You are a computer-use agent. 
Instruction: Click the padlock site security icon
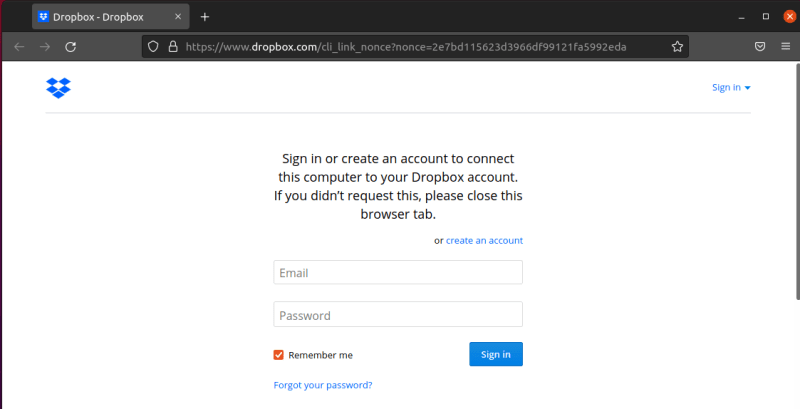point(172,46)
